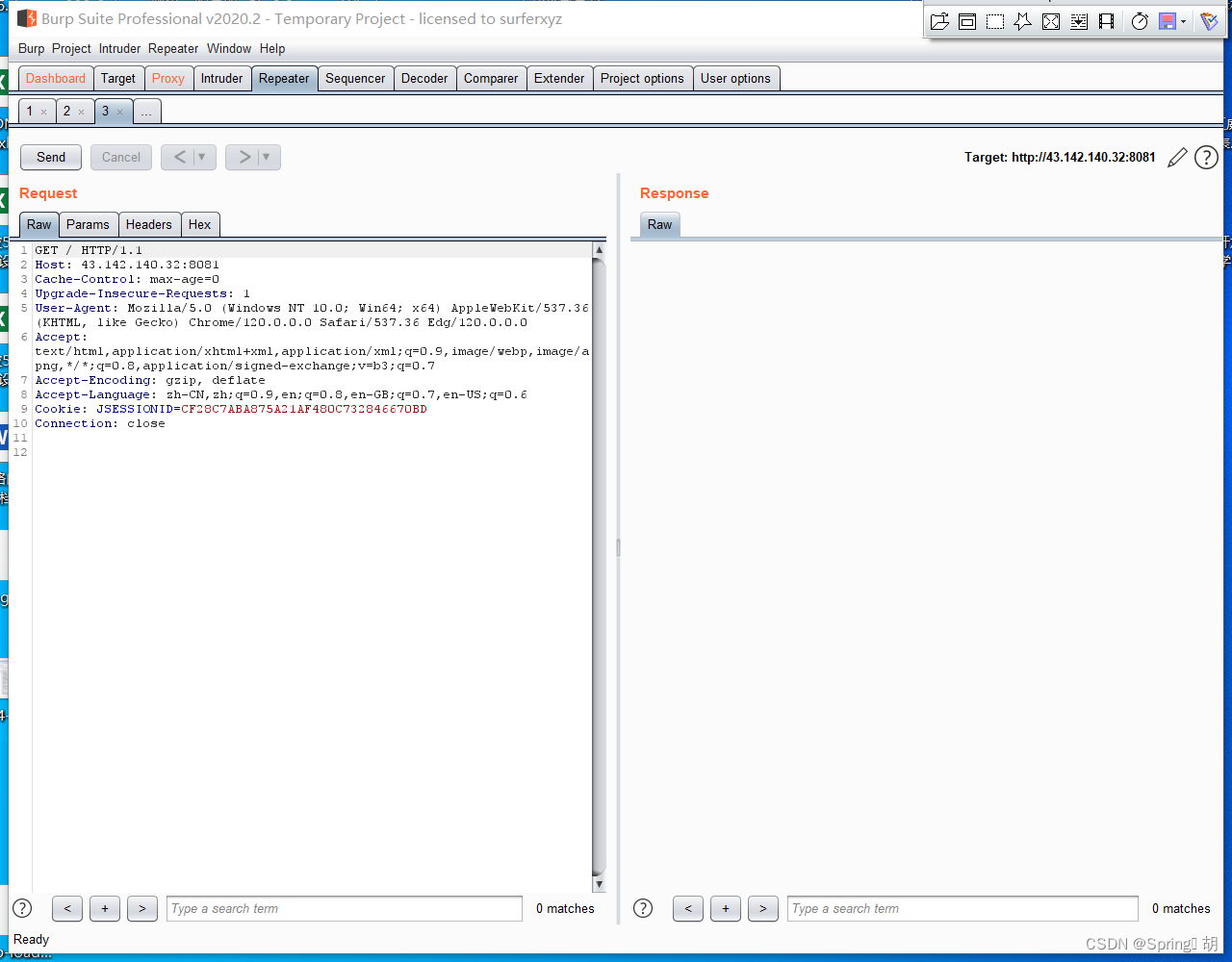
Task: Select capture rectangular region icon
Action: [995, 21]
